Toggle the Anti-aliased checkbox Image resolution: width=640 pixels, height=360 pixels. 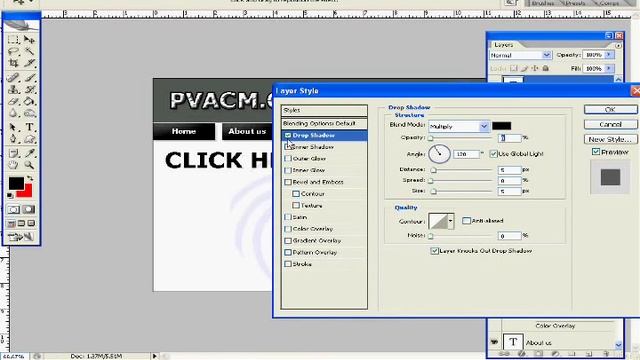point(466,220)
